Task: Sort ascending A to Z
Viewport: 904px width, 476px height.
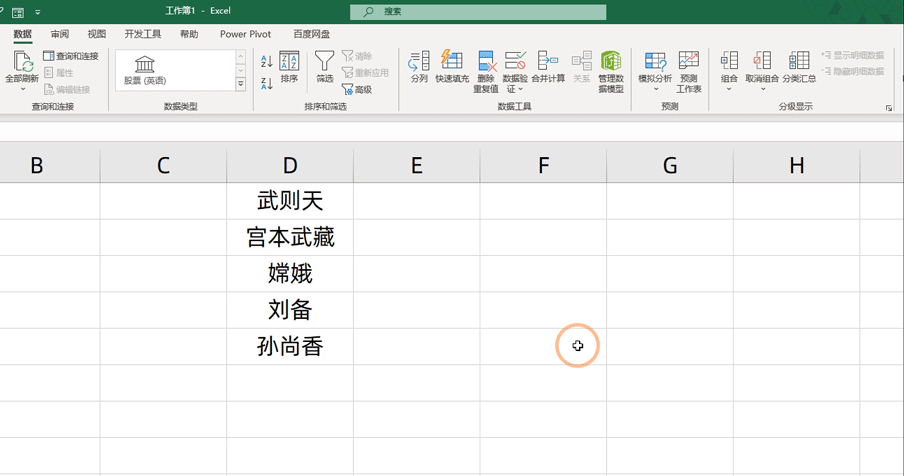Action: click(266, 61)
